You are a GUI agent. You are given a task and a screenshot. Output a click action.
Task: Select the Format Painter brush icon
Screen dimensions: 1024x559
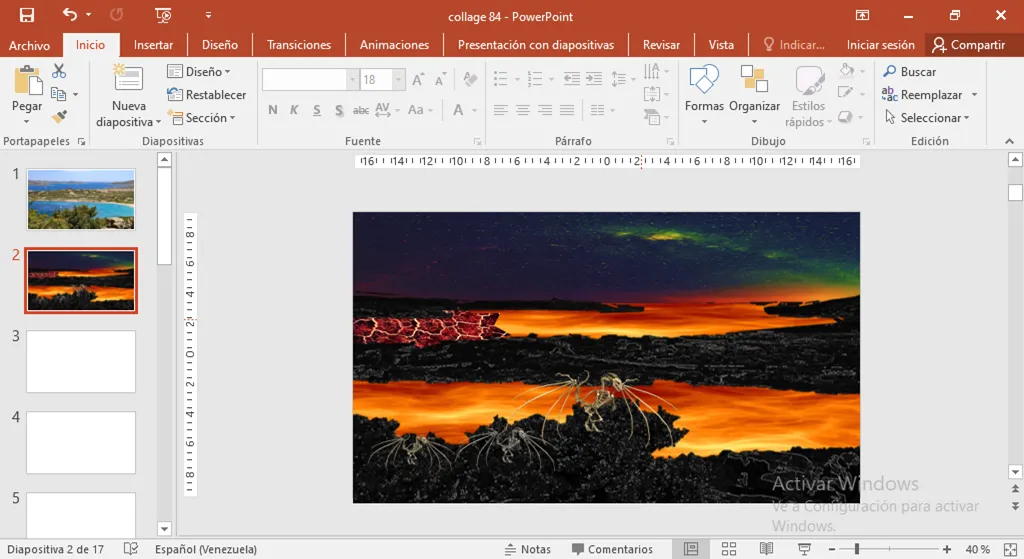pyautogui.click(x=59, y=117)
